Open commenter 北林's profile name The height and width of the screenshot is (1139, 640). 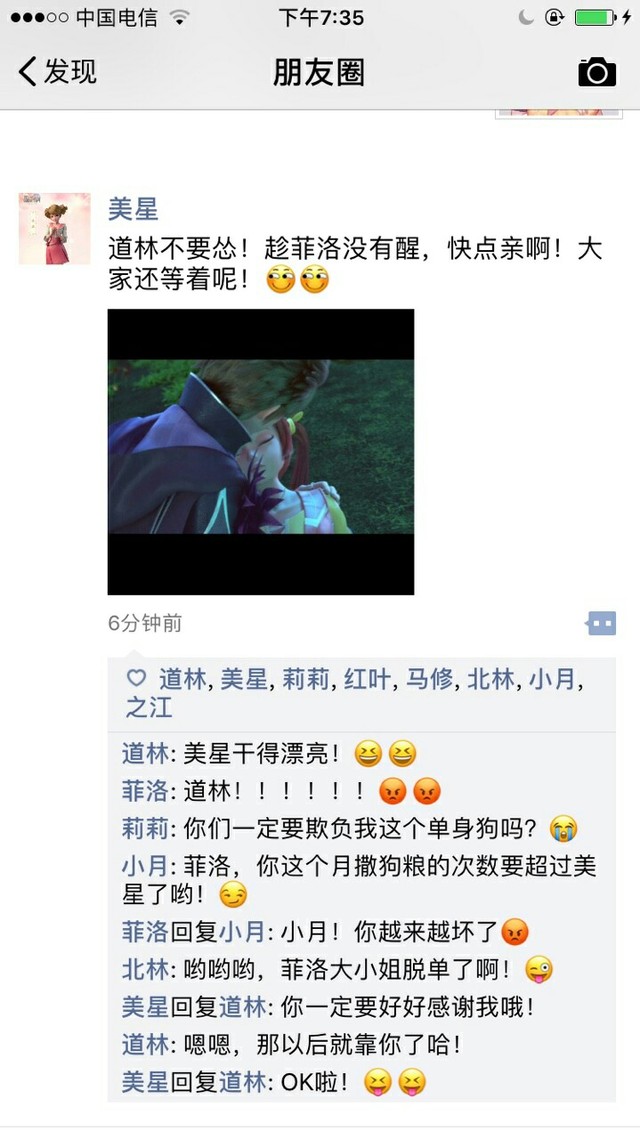point(145,969)
